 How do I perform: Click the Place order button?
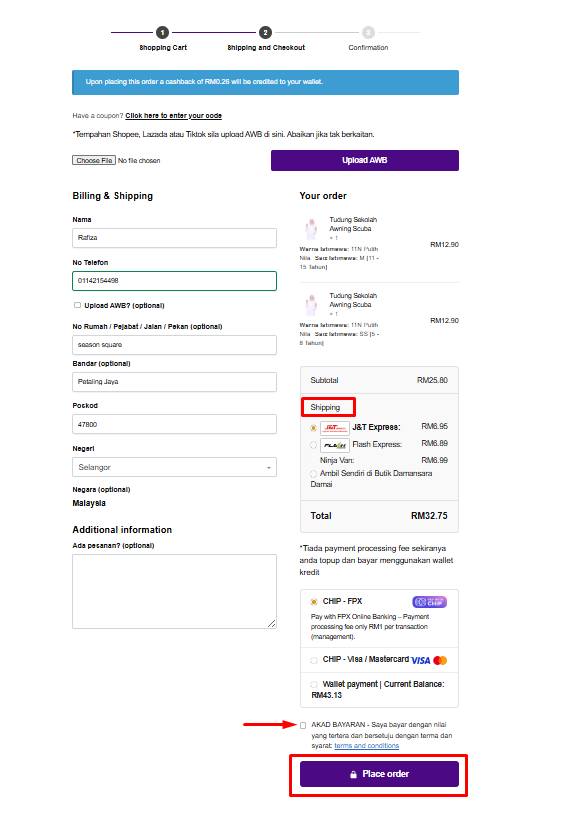[379, 774]
